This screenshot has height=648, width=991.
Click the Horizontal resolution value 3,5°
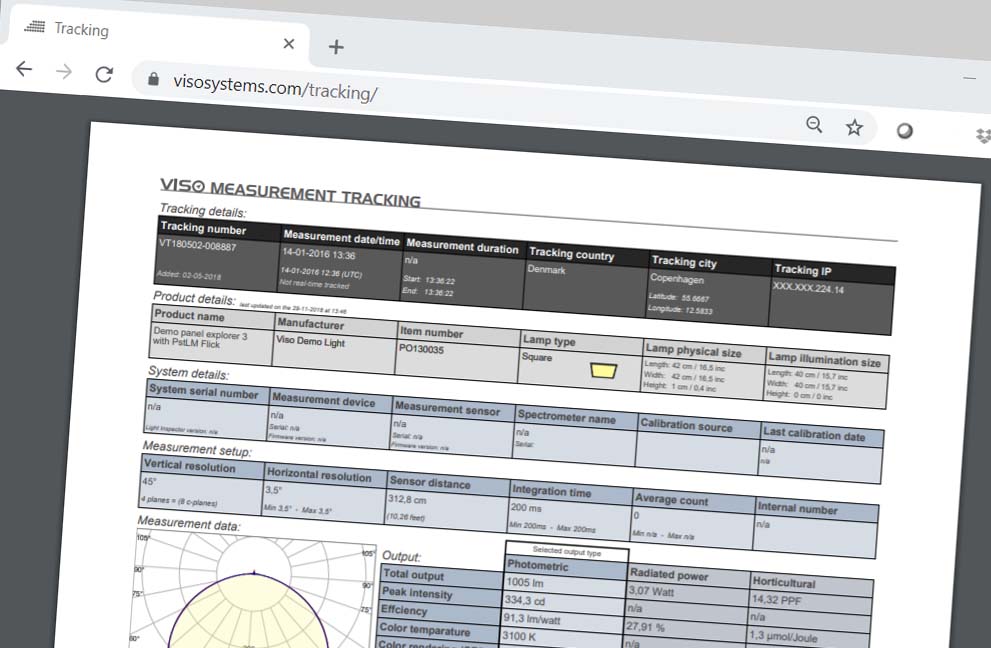(274, 490)
